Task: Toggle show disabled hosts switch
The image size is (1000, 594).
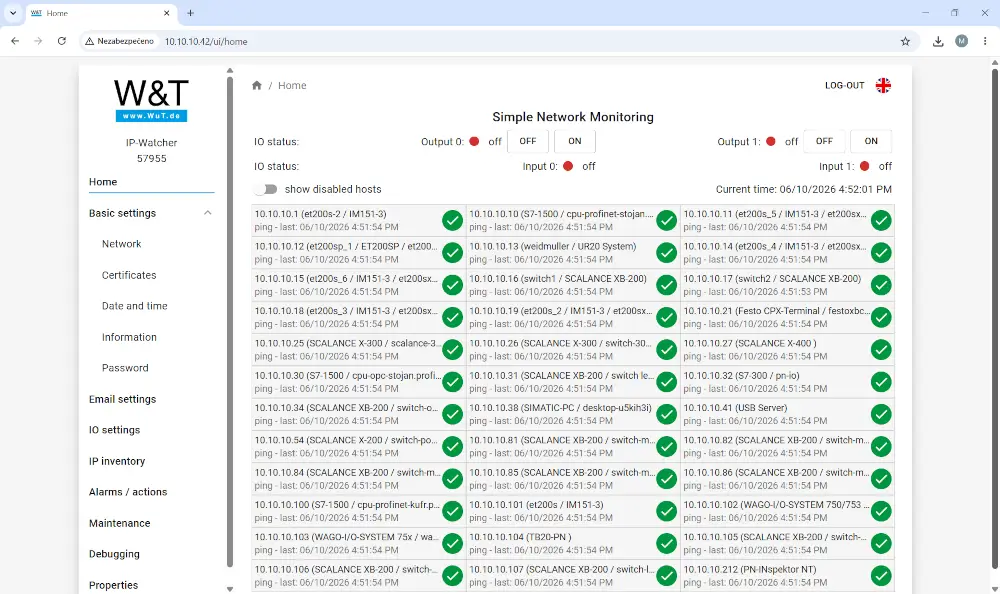Action: click(265, 189)
